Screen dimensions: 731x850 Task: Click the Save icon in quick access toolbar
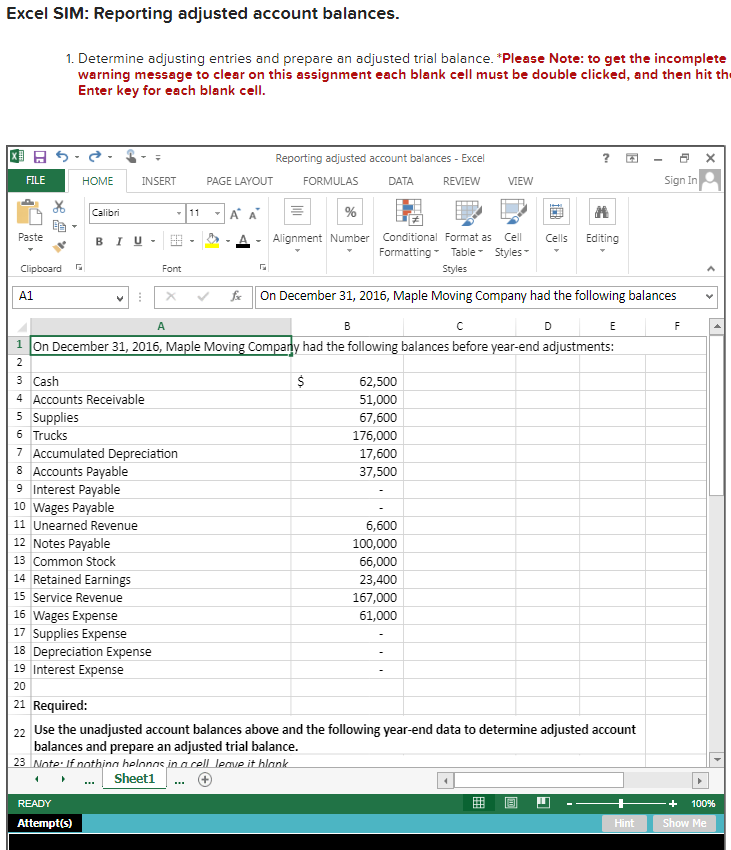click(x=40, y=157)
